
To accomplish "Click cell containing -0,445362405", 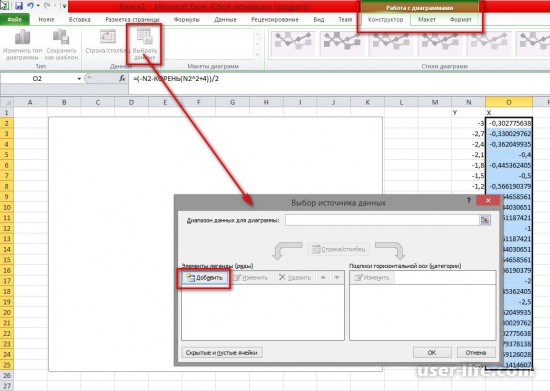I will (509, 165).
